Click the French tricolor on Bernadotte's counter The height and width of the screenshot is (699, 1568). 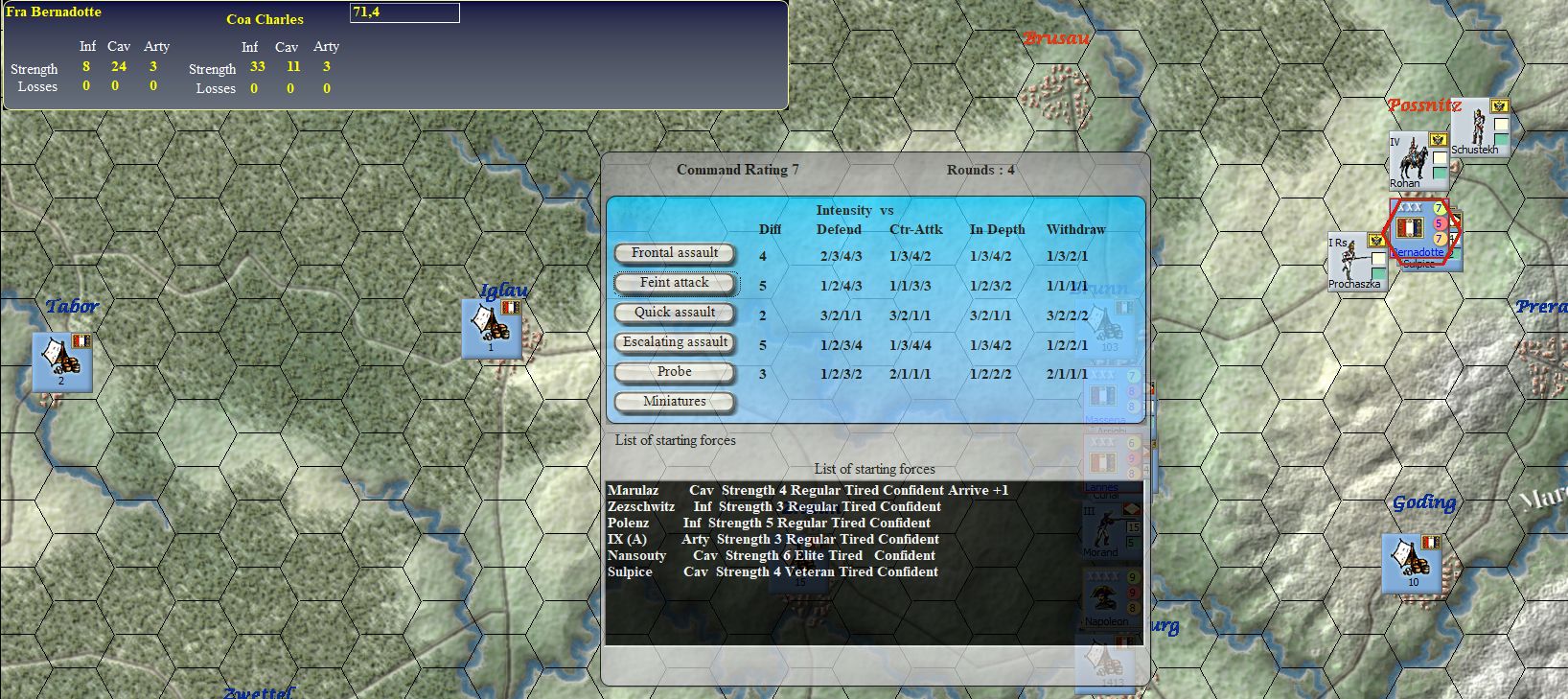(1409, 228)
